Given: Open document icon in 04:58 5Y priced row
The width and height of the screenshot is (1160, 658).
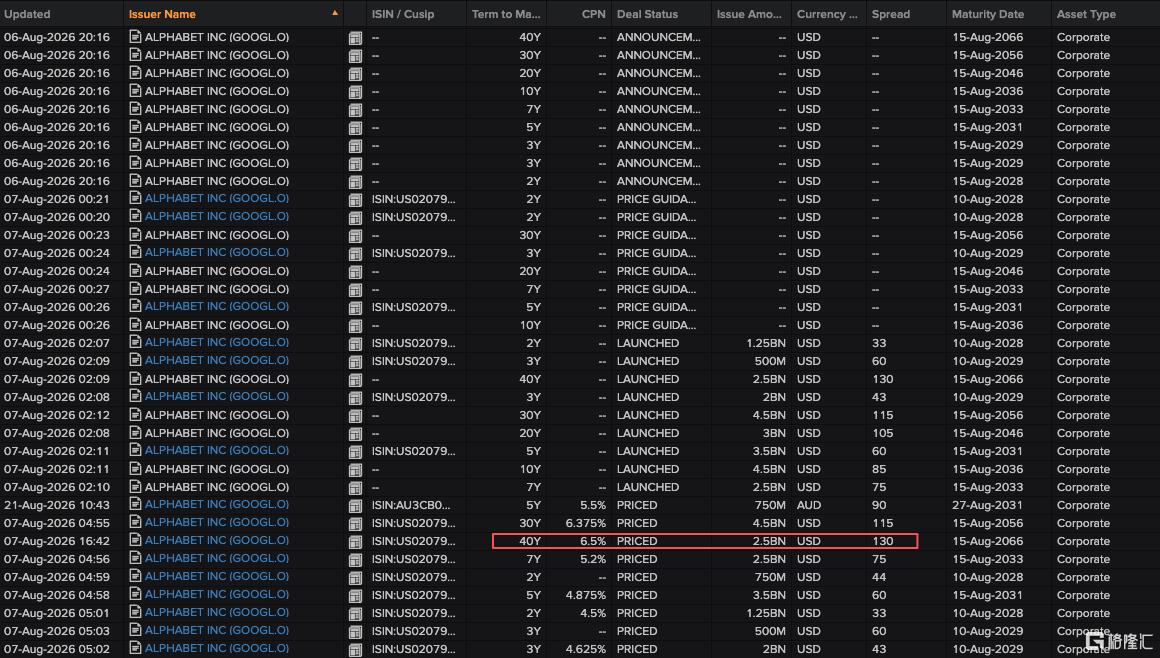Looking at the screenshot, I should [135, 594].
